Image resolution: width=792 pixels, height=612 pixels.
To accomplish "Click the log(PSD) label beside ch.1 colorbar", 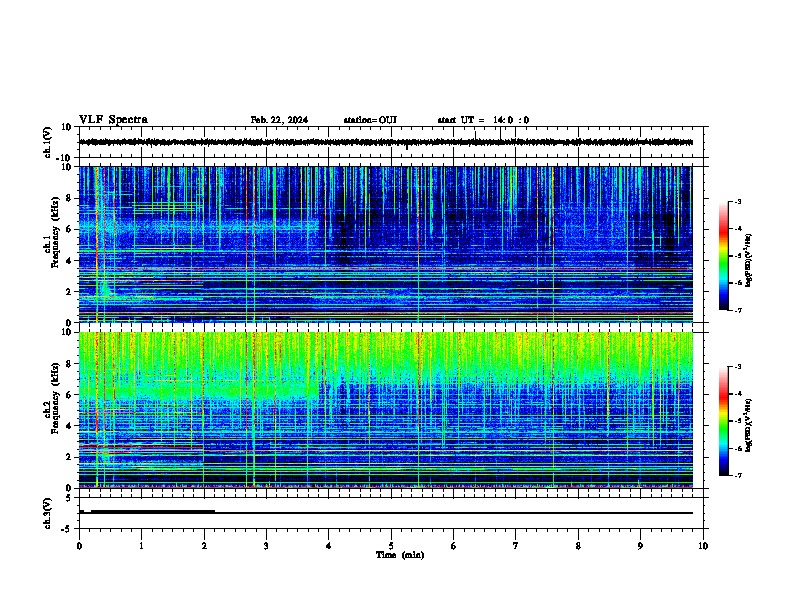I will pyautogui.click(x=749, y=260).
